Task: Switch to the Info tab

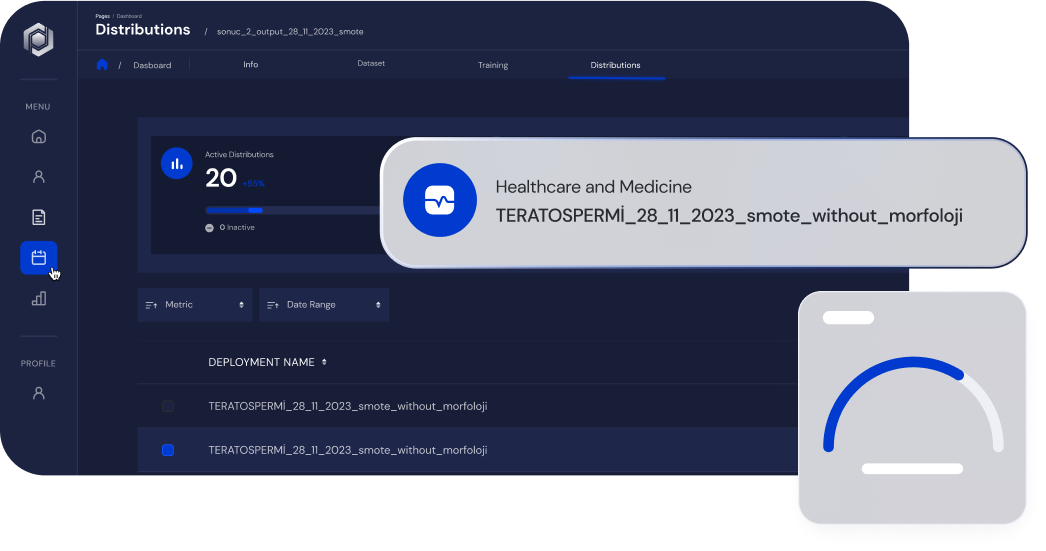Action: (x=250, y=65)
